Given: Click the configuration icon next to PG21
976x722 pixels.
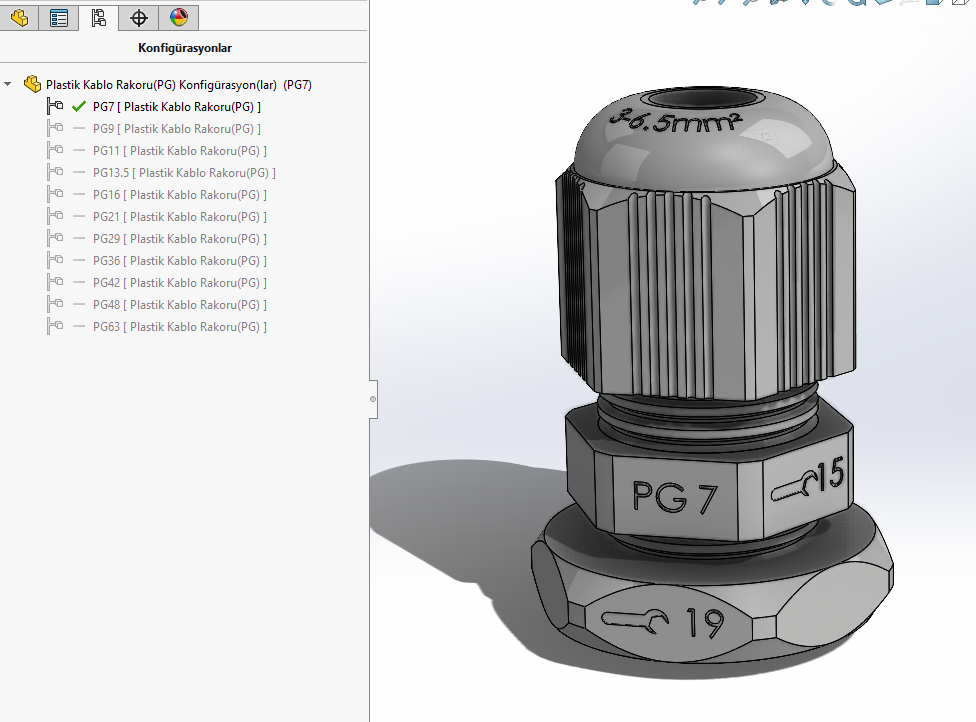Looking at the screenshot, I should [x=55, y=216].
